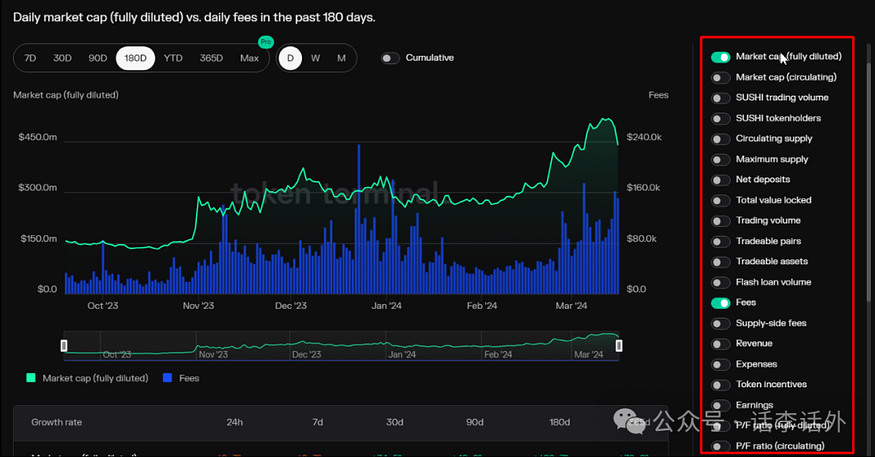Viewport: 875px width, 457px height.
Task: Enable Net deposits metric
Action: (x=720, y=180)
